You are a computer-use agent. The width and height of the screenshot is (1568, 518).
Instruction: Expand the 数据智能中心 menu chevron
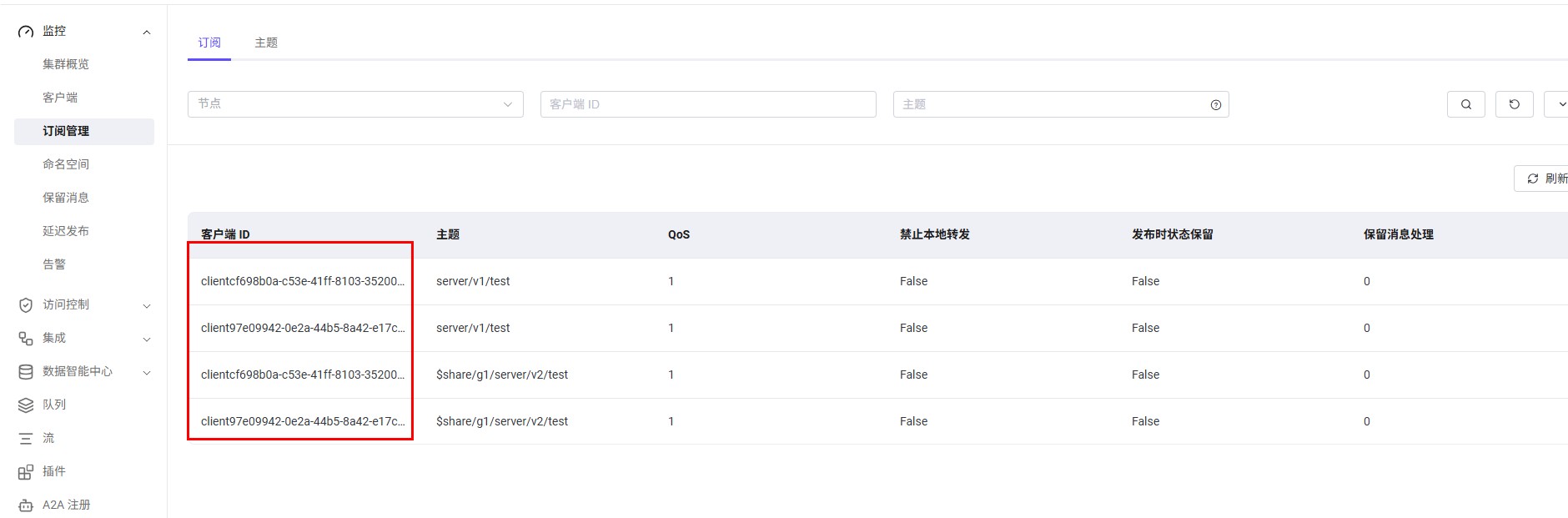[147, 373]
